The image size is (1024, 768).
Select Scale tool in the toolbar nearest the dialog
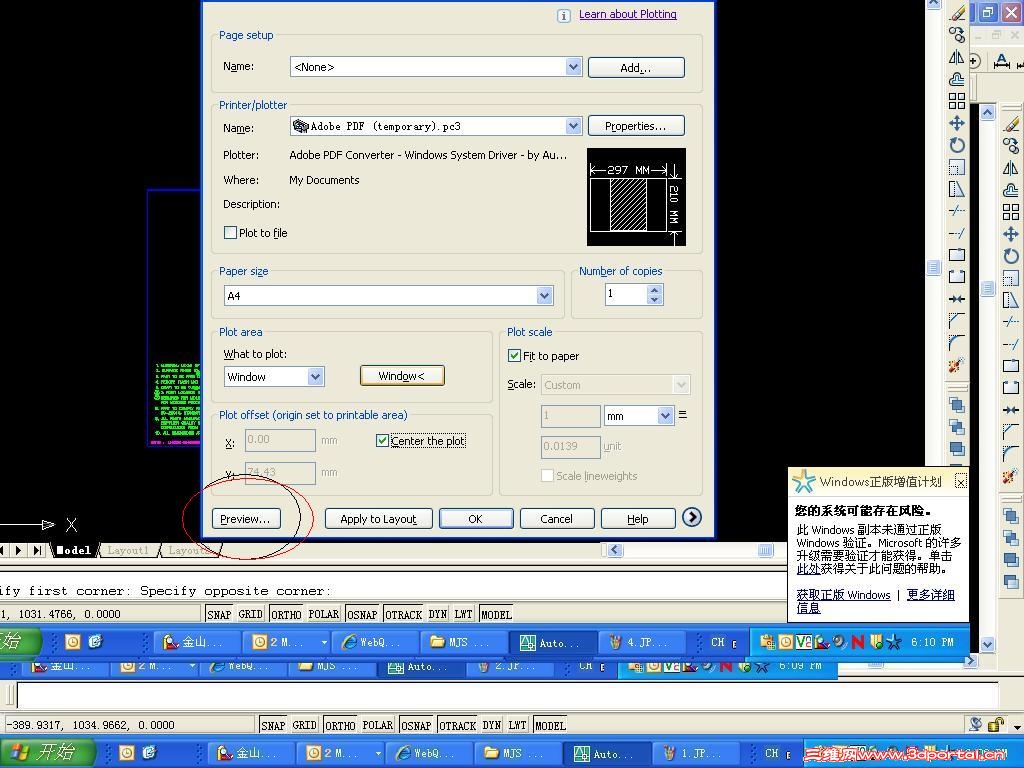(957, 167)
